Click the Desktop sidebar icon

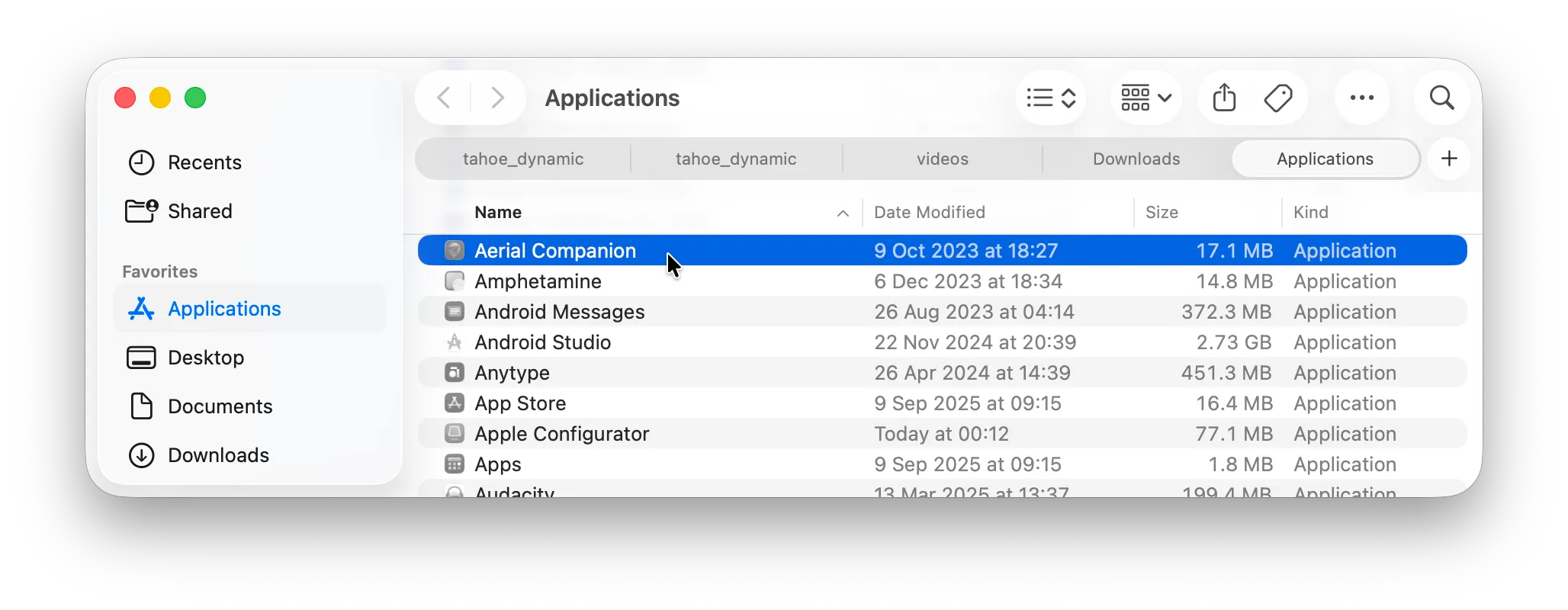coord(141,358)
